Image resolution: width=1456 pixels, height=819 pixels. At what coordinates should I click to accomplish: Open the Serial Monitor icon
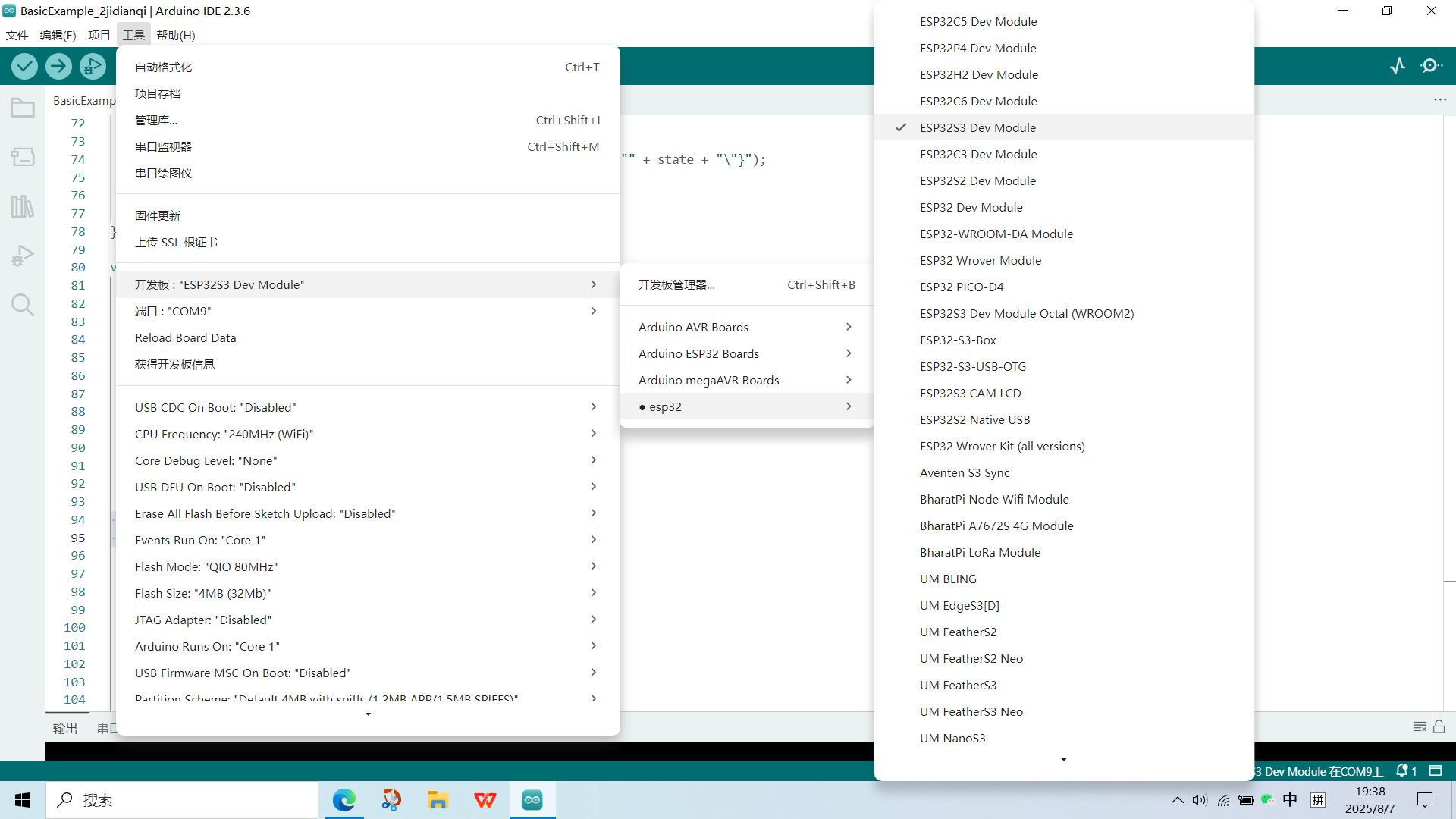tap(1432, 66)
